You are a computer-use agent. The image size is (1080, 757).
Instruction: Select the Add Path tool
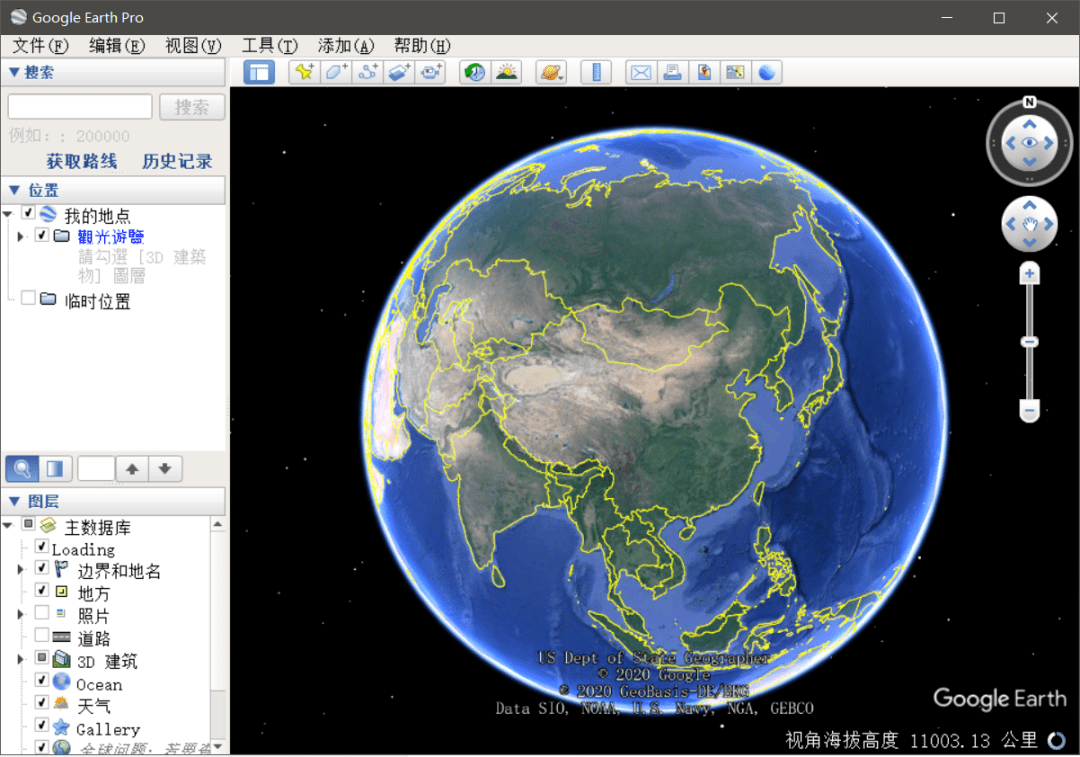[x=368, y=72]
